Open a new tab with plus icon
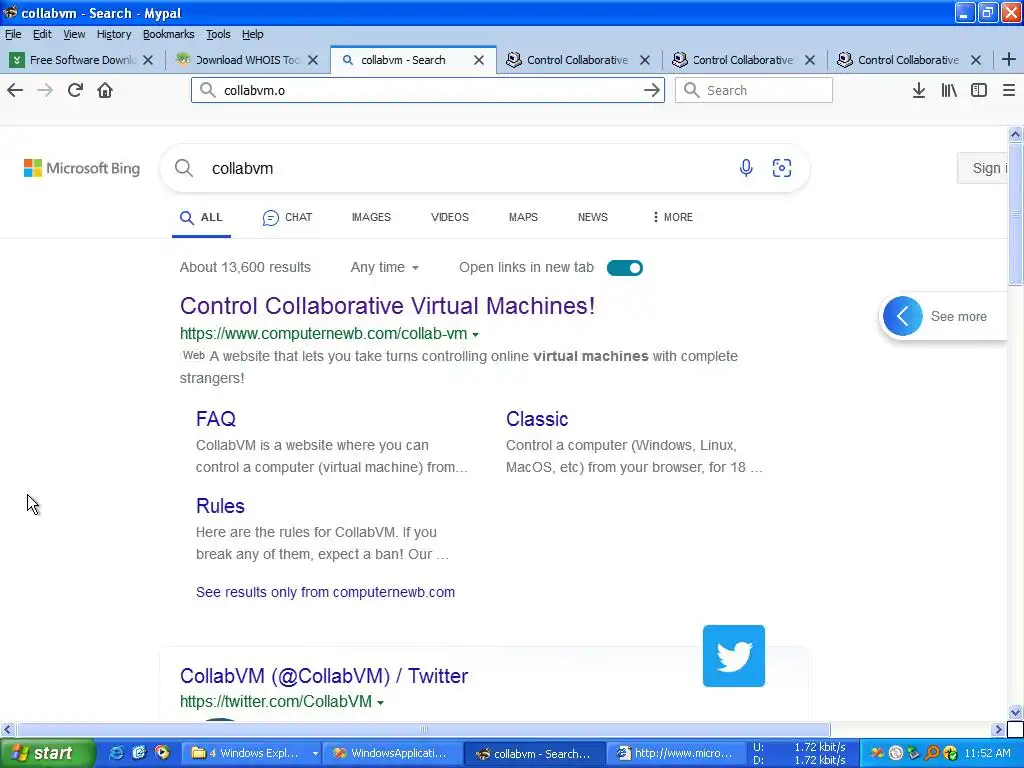This screenshot has height=768, width=1024. pos(1008,59)
